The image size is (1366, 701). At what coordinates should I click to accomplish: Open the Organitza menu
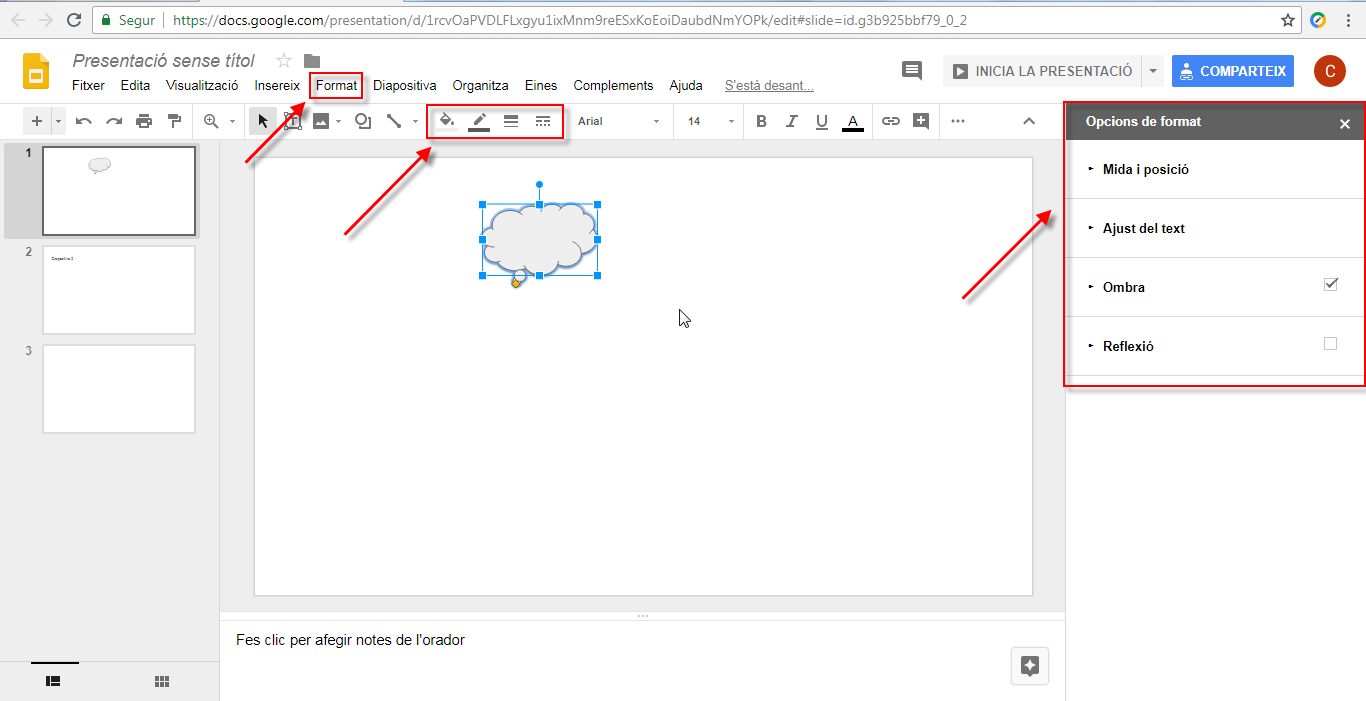(480, 86)
